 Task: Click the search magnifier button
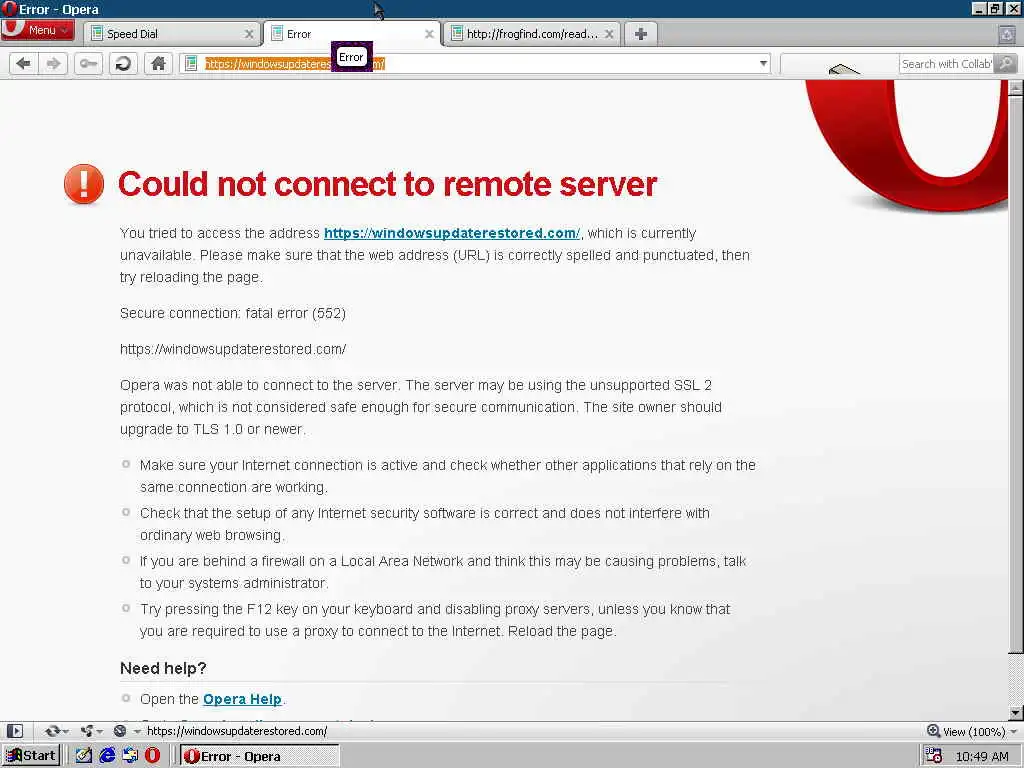pos(1006,63)
